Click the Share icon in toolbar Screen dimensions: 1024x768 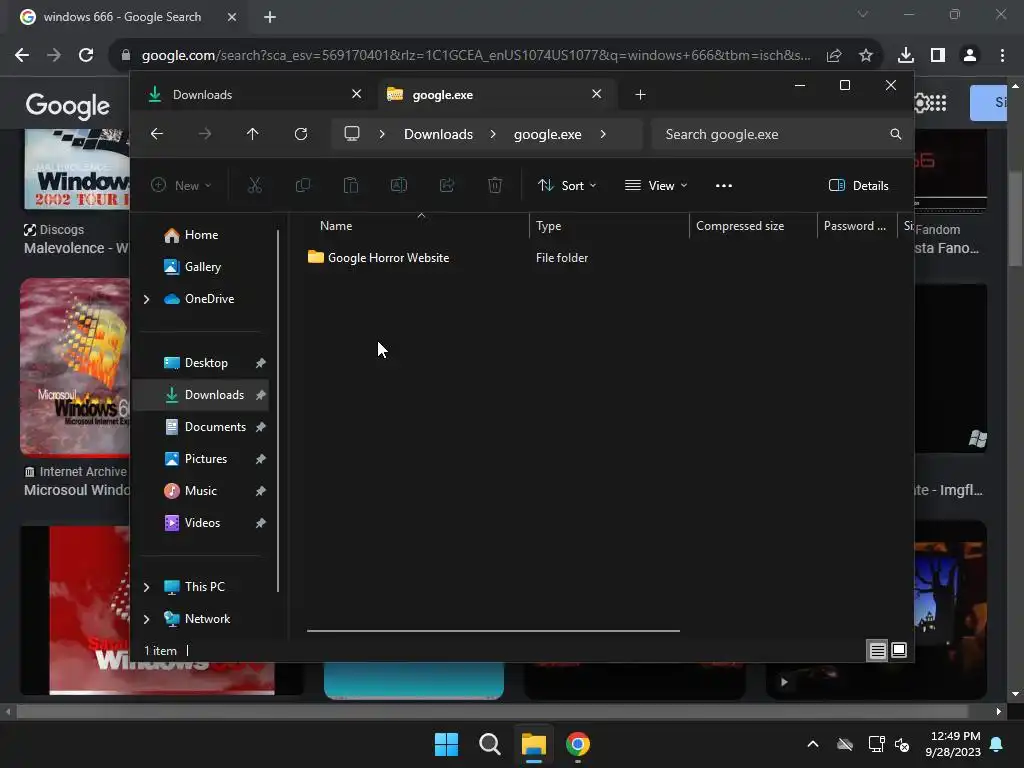[x=447, y=185]
